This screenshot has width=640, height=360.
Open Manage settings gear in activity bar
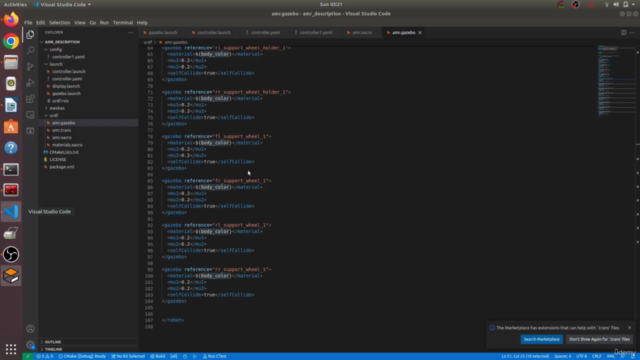pyautogui.click(x=30, y=345)
